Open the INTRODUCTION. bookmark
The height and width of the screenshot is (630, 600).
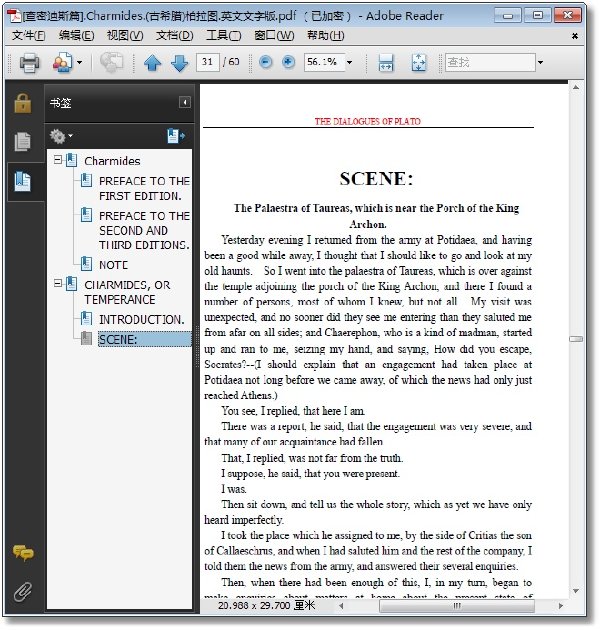click(142, 319)
